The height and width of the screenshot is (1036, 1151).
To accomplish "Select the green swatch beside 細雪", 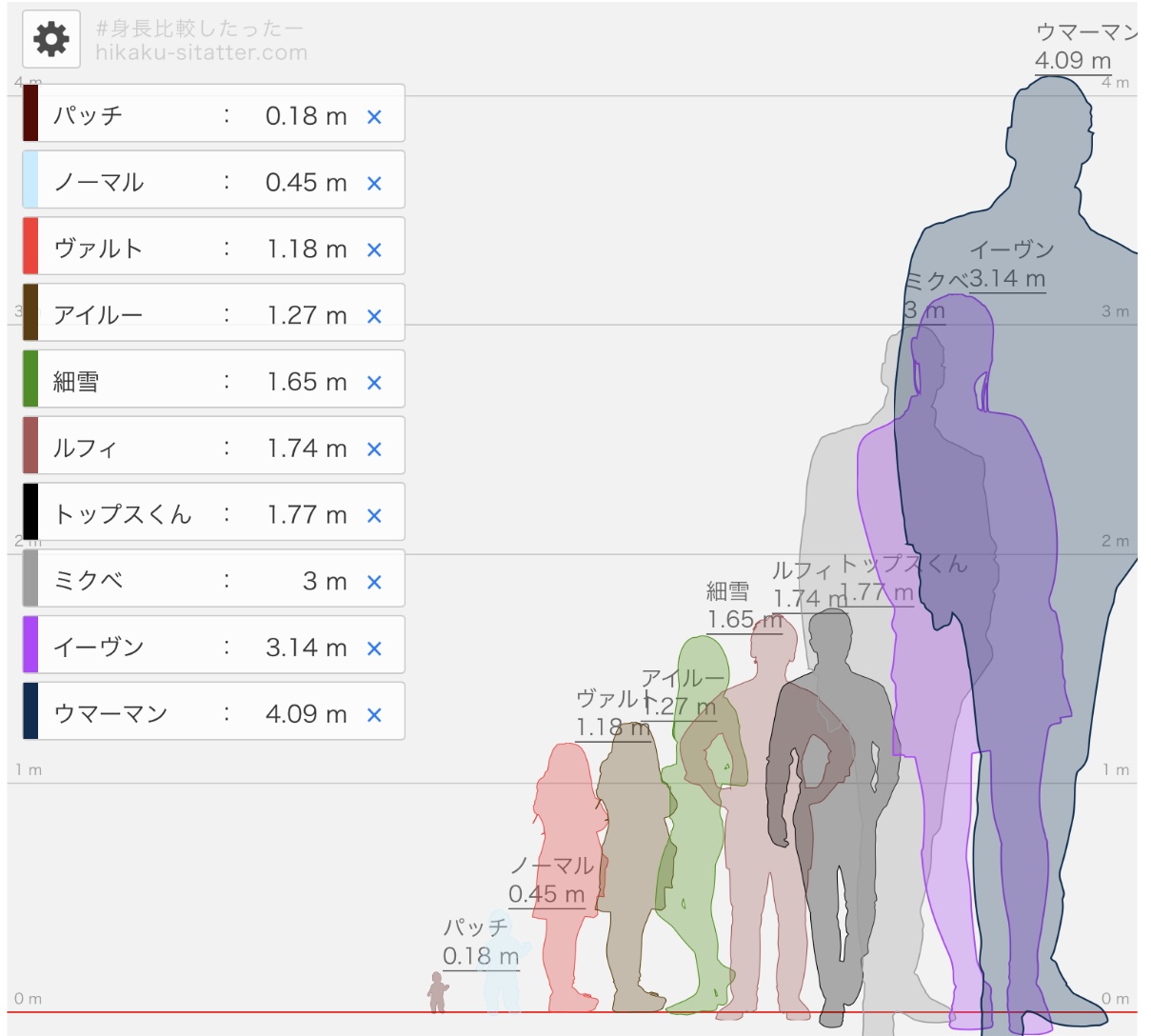I will click(30, 379).
